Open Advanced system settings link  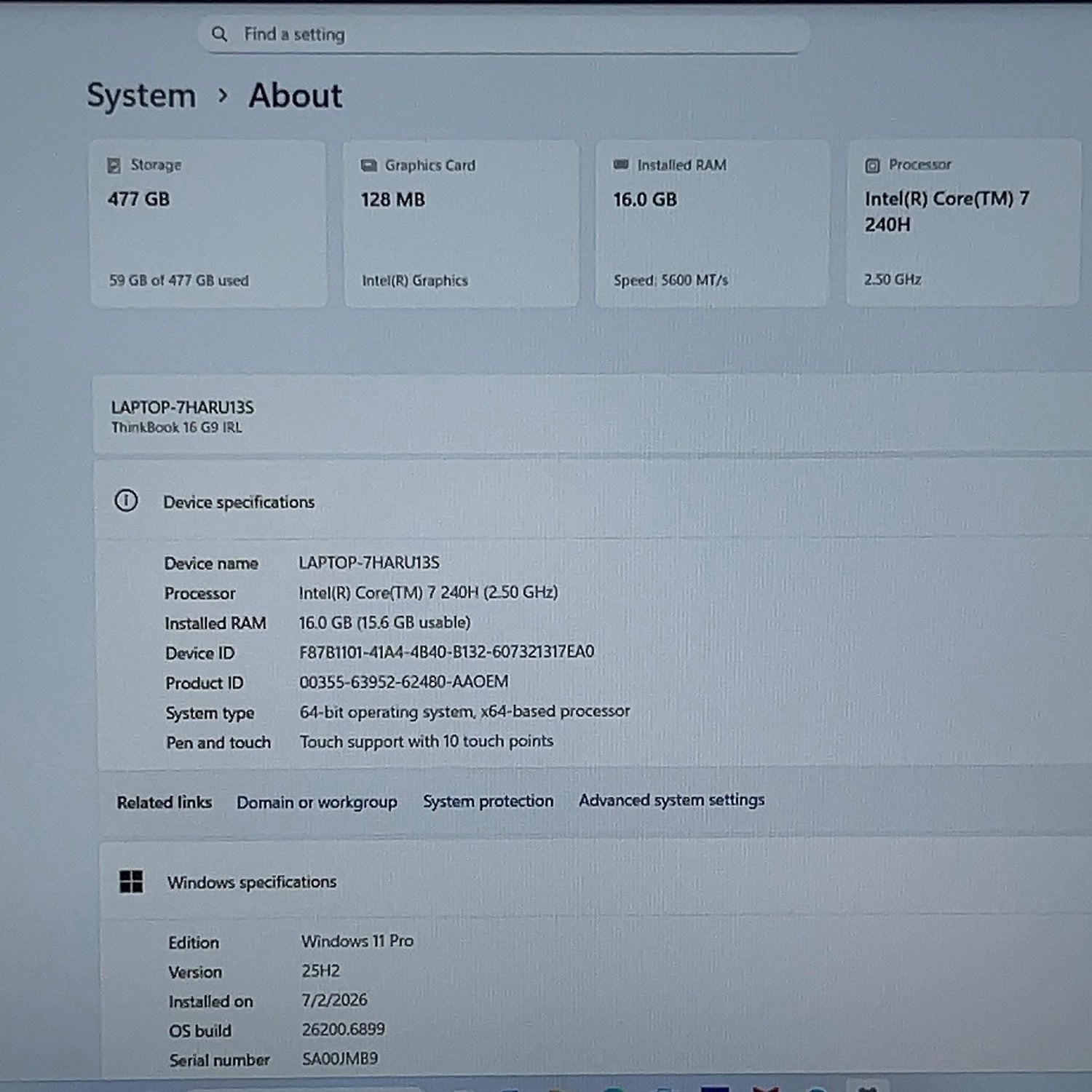tap(671, 800)
